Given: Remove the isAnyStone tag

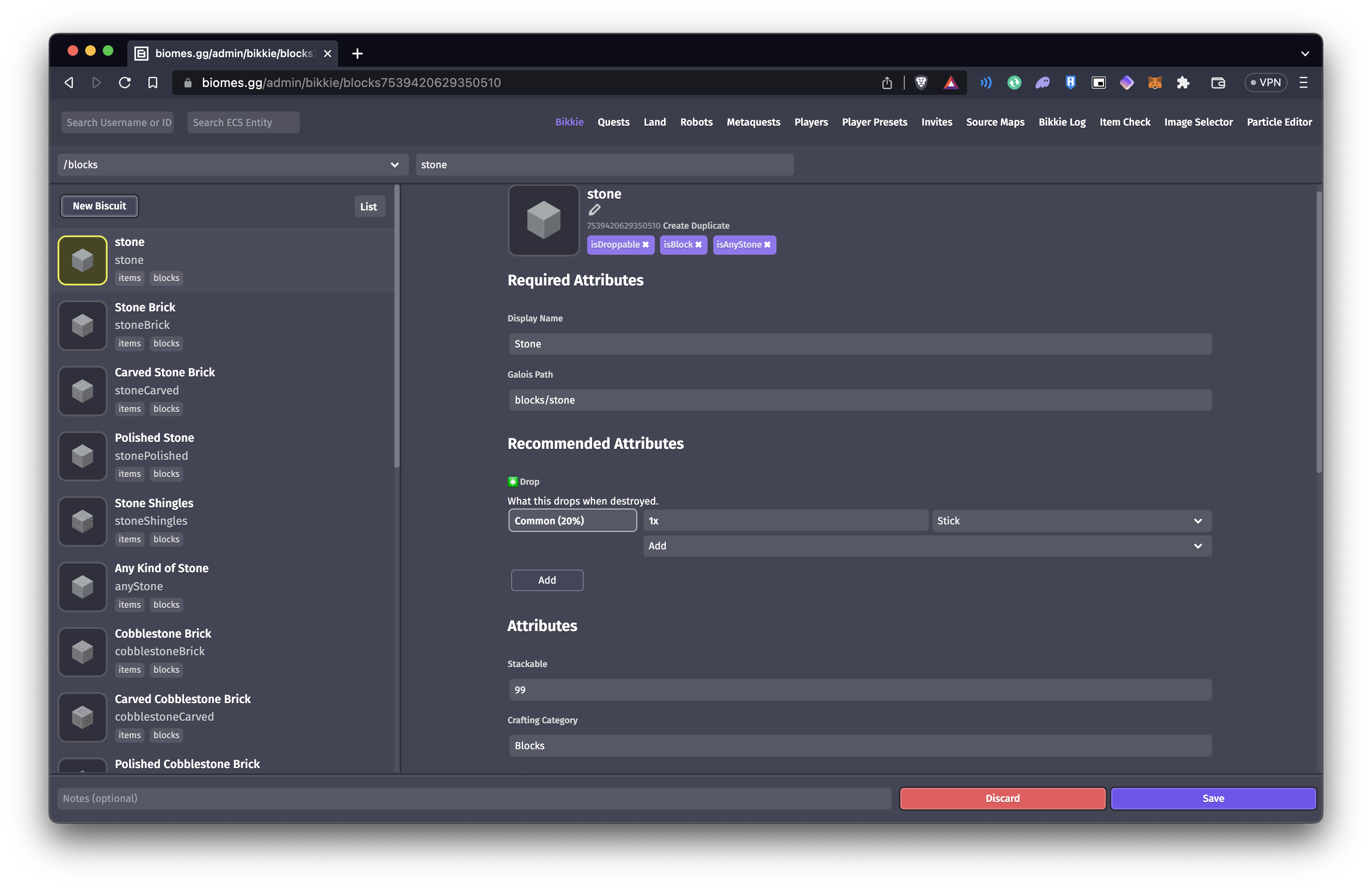Looking at the screenshot, I should (x=767, y=245).
